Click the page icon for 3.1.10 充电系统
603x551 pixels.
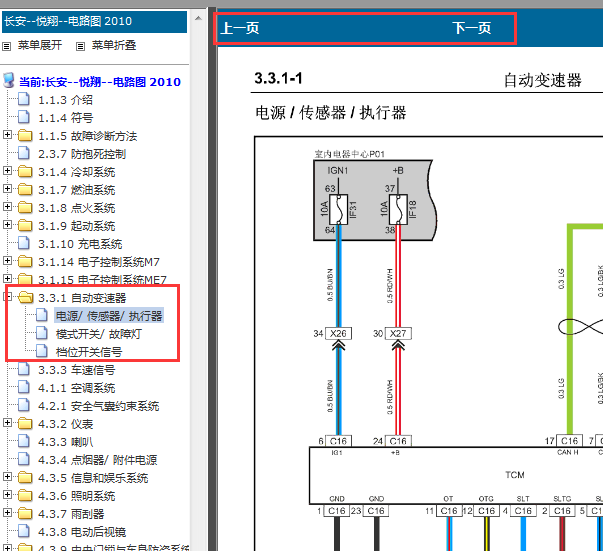point(24,243)
